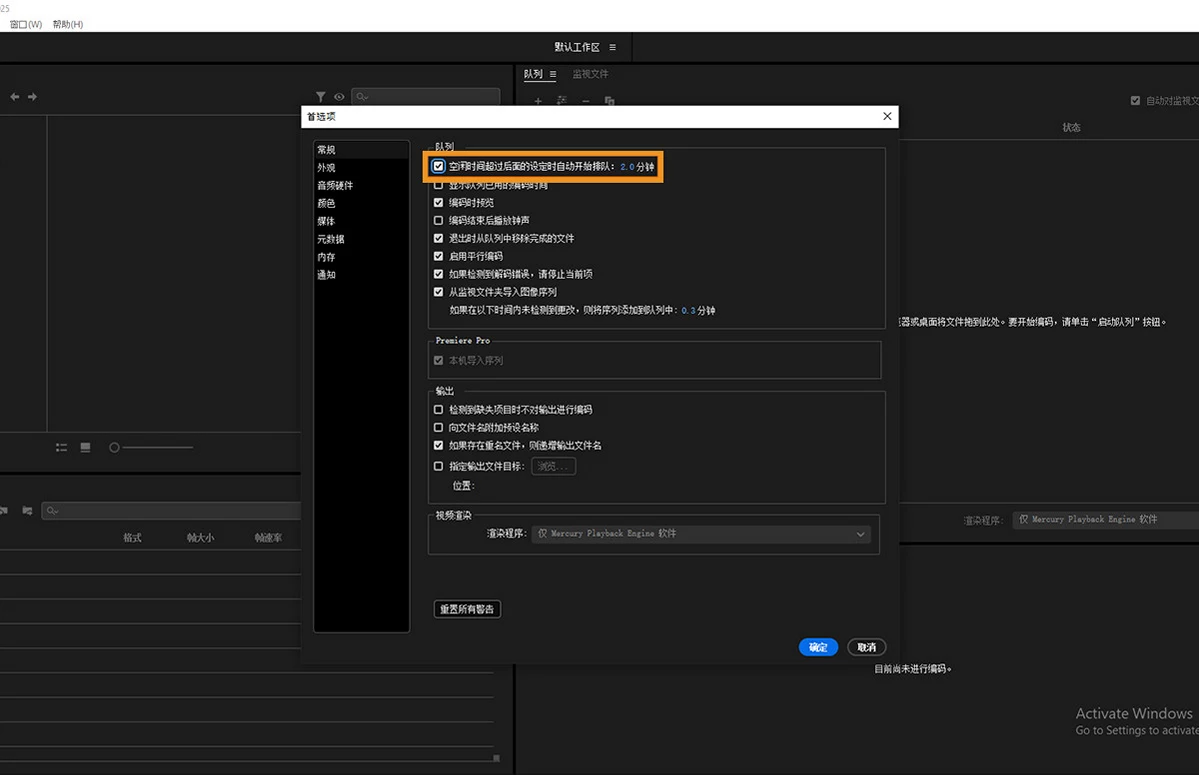This screenshot has height=775, width=1199.
Task: Open the 渲染程序 dropdown in preferences
Action: pos(701,533)
